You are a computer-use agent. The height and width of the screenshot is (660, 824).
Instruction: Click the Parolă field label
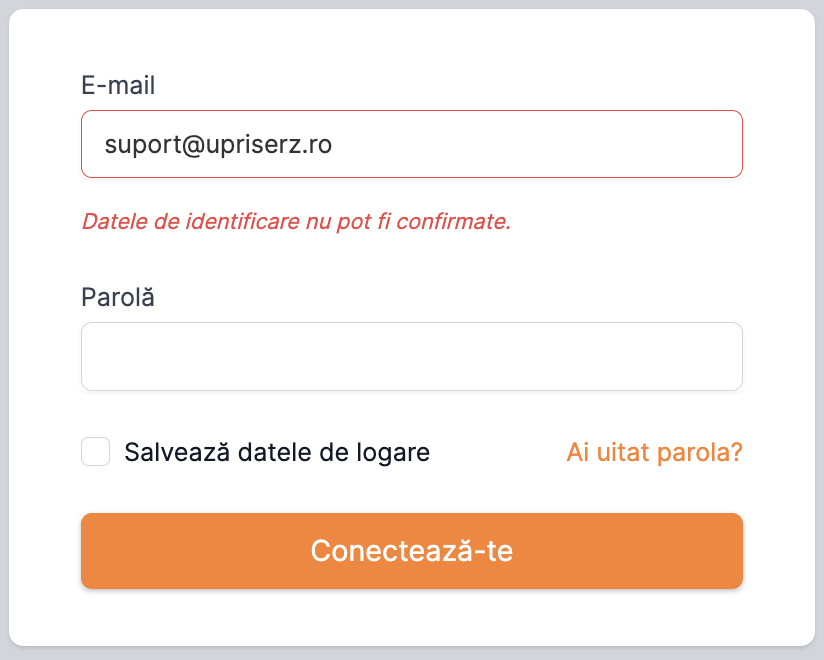coord(118,297)
